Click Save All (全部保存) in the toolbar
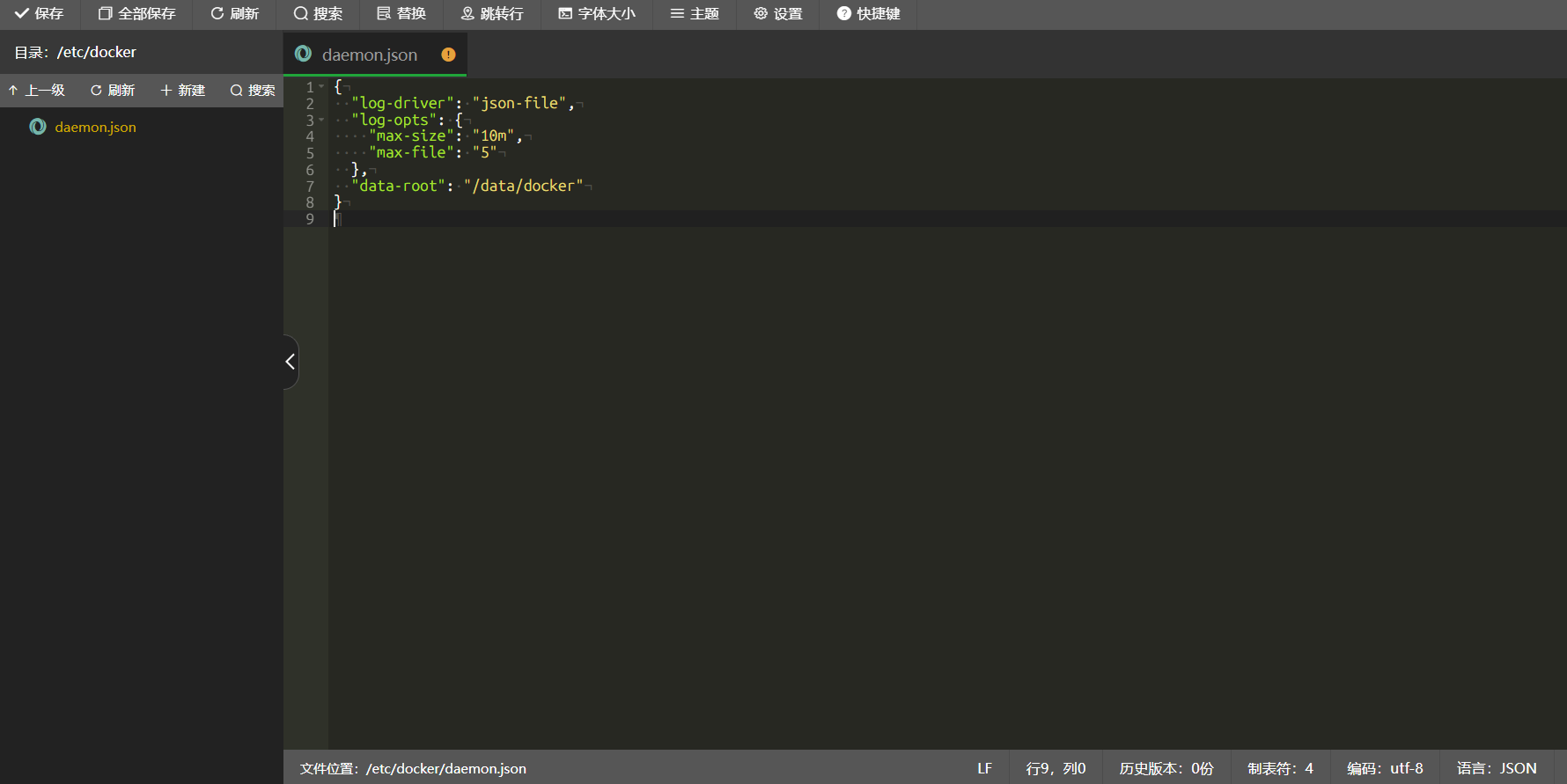 [x=136, y=14]
